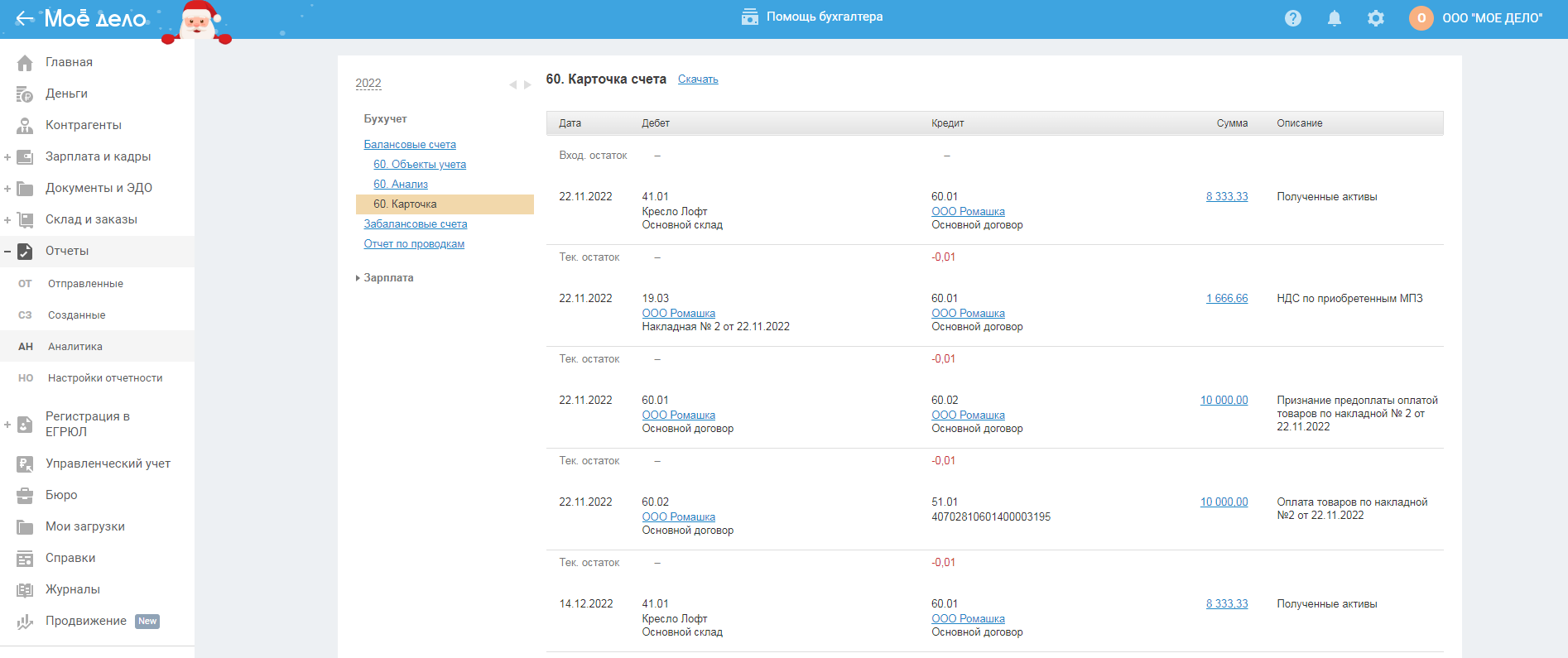1568x658 pixels.
Task: Open settings gear icon in header
Action: click(1375, 18)
